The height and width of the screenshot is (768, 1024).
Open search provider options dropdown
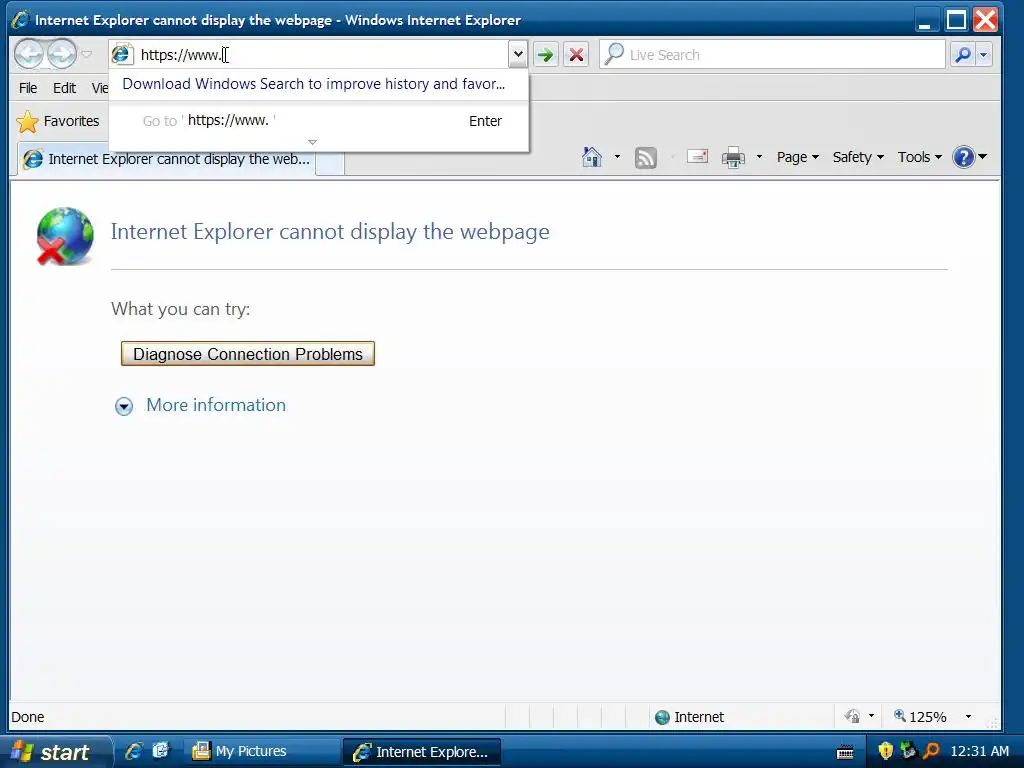click(x=984, y=54)
